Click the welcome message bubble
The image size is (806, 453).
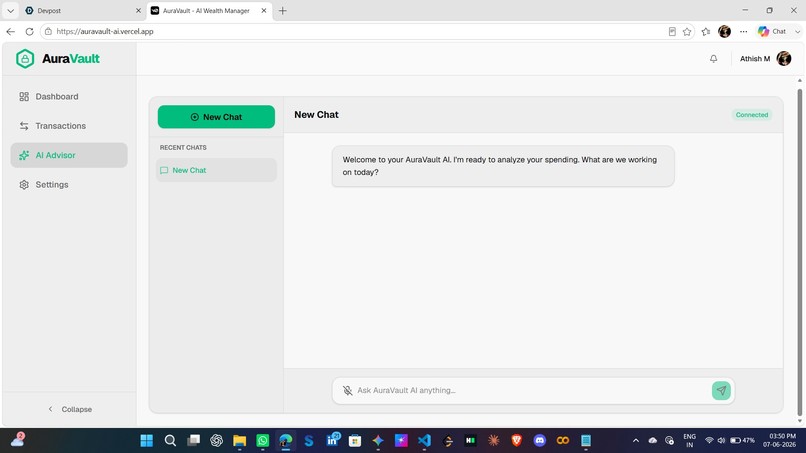(x=503, y=166)
